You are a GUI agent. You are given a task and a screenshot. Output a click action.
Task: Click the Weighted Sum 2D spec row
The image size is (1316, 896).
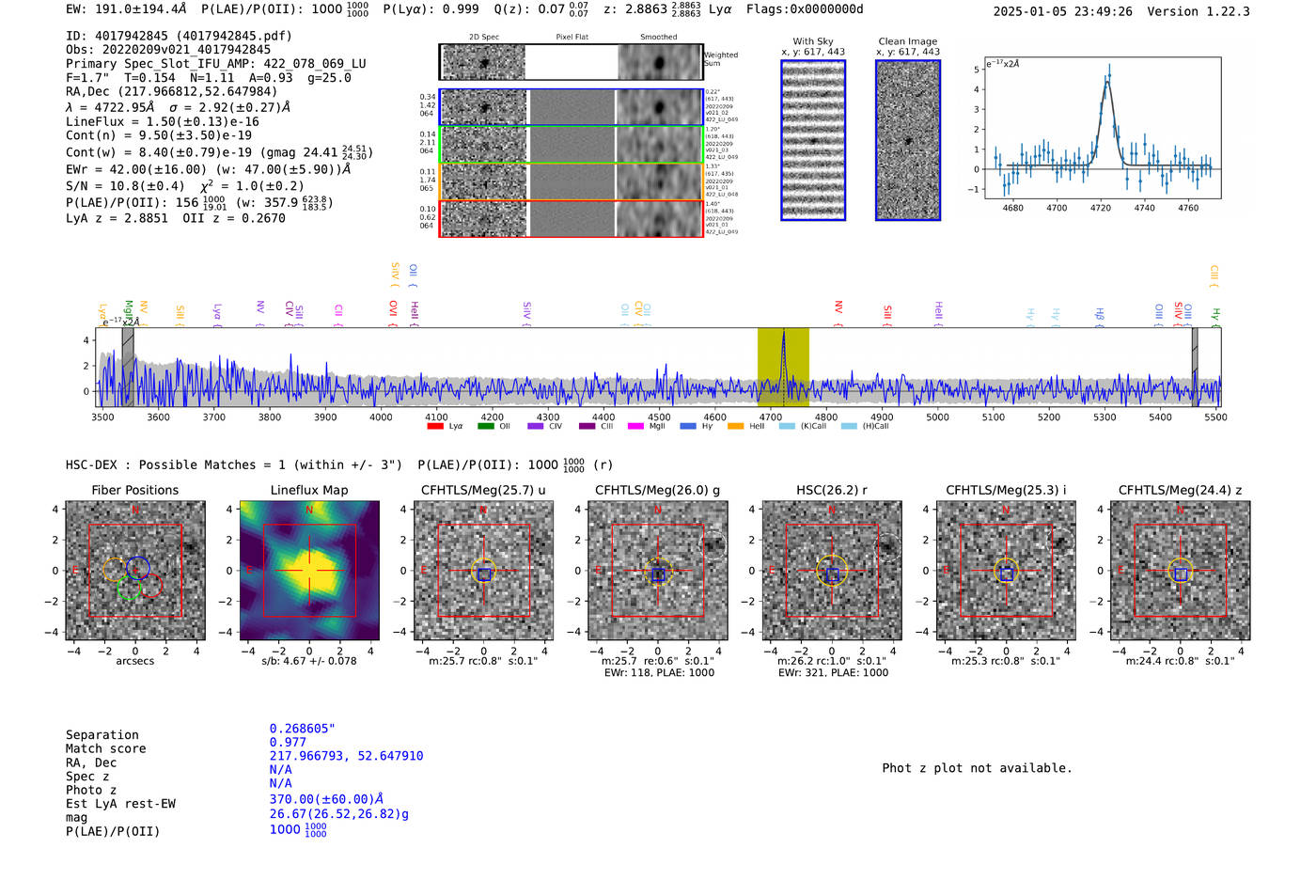(x=571, y=62)
